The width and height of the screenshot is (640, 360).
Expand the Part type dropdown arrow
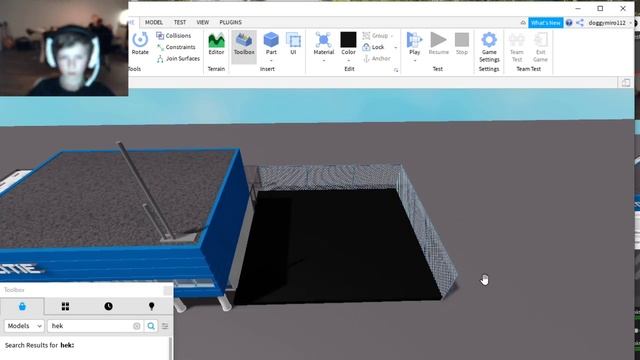pos(271,60)
